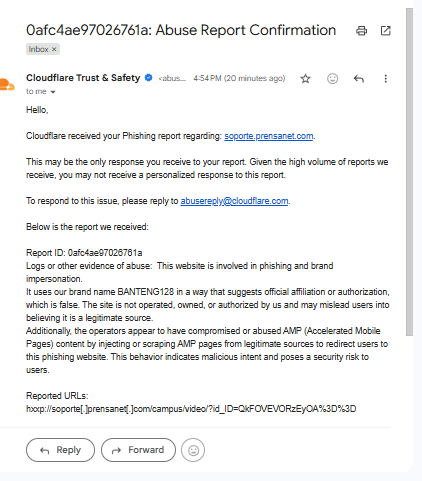Click the abusereply@cloudflare.com email link
Image resolution: width=422 pixels, height=481 pixels.
(234, 201)
